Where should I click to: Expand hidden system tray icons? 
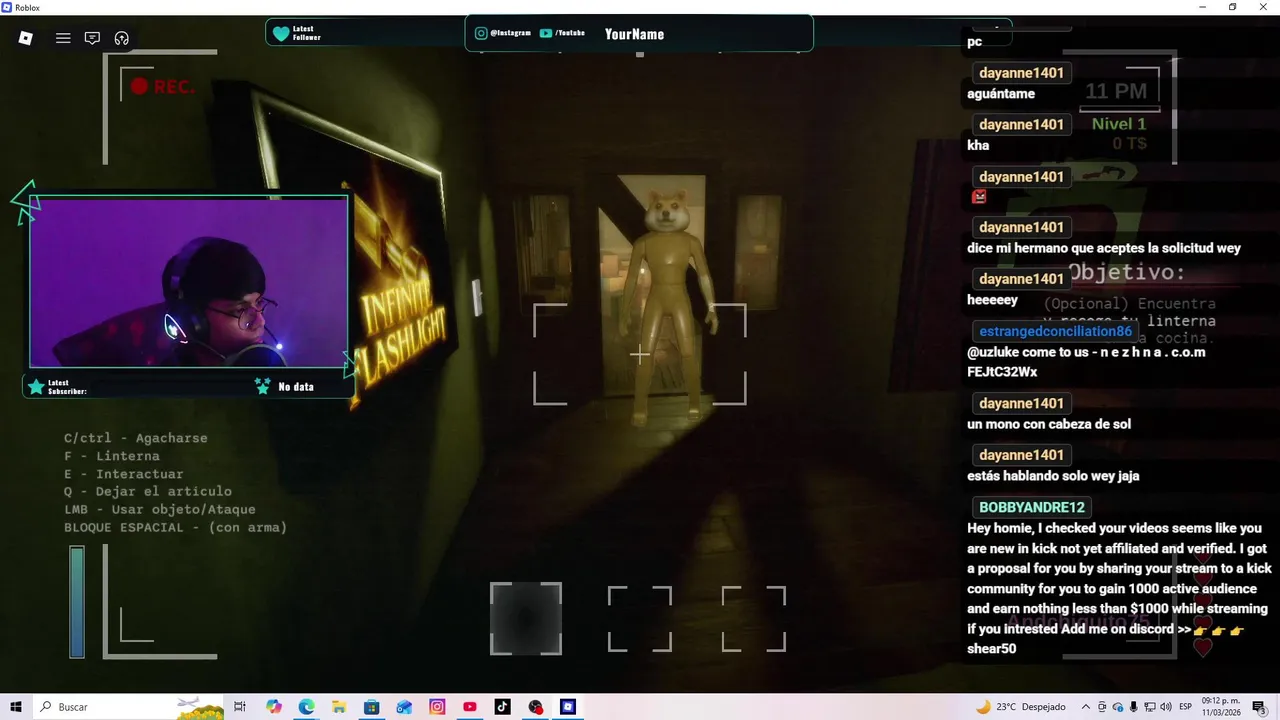pos(1086,707)
